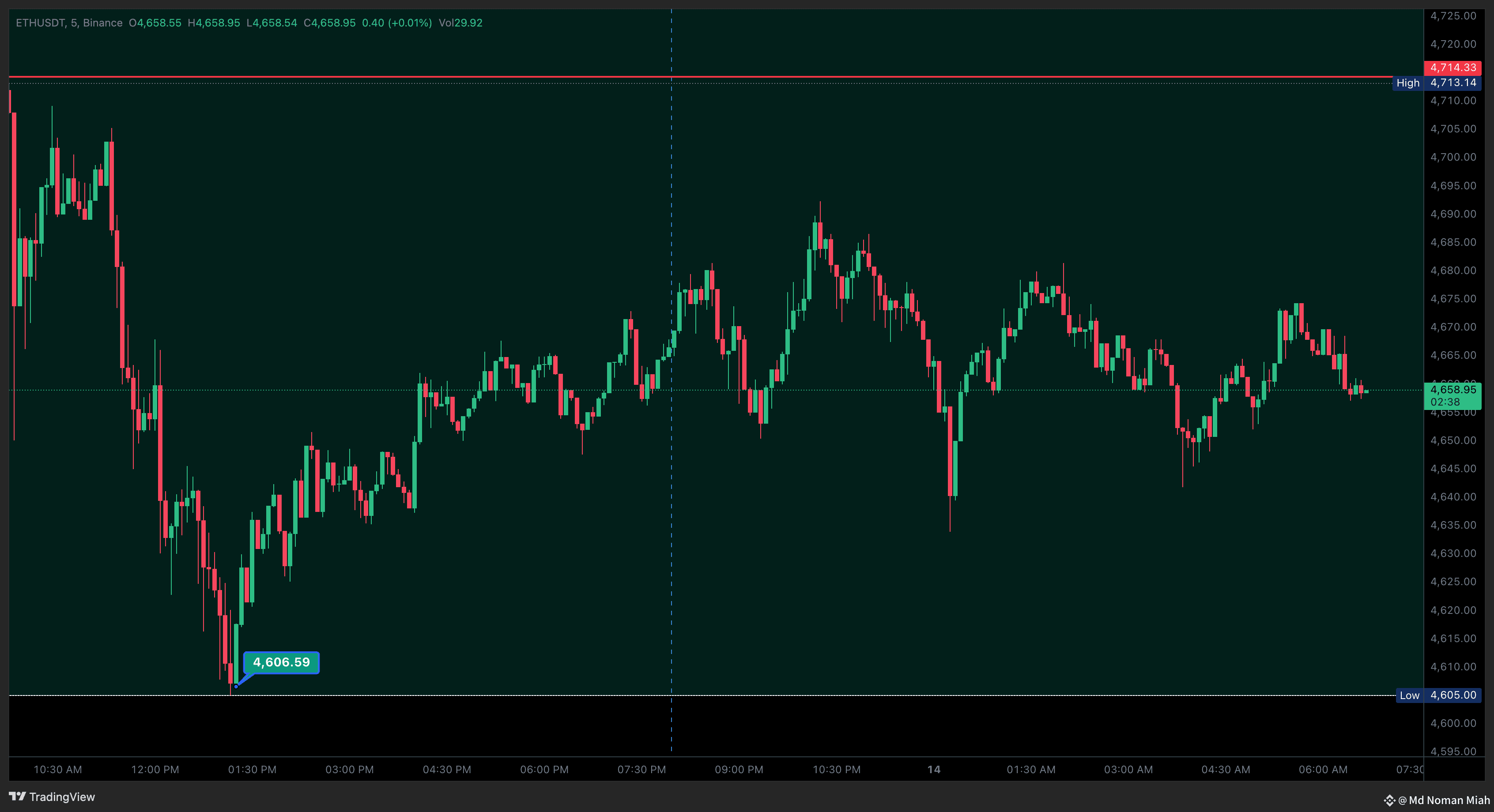
Task: Click the high value H4,658.95
Action: point(214,23)
